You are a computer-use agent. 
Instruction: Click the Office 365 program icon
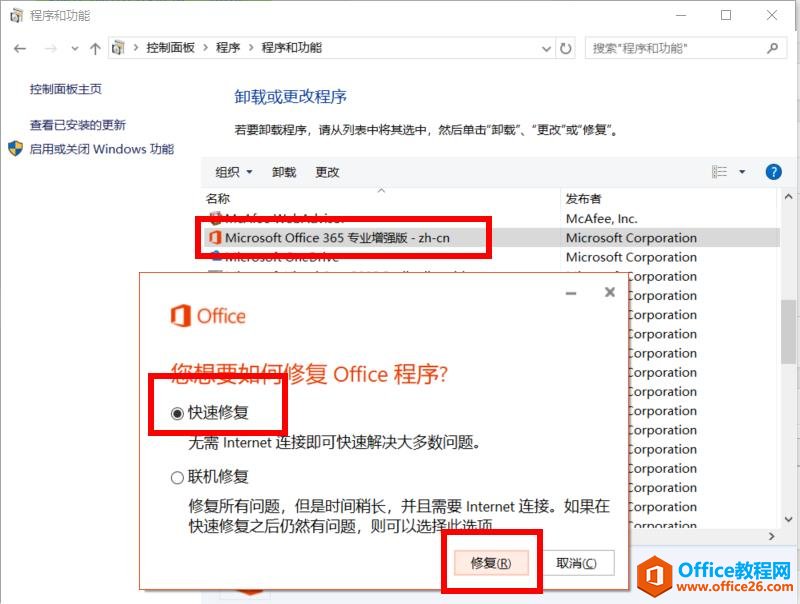(215, 238)
